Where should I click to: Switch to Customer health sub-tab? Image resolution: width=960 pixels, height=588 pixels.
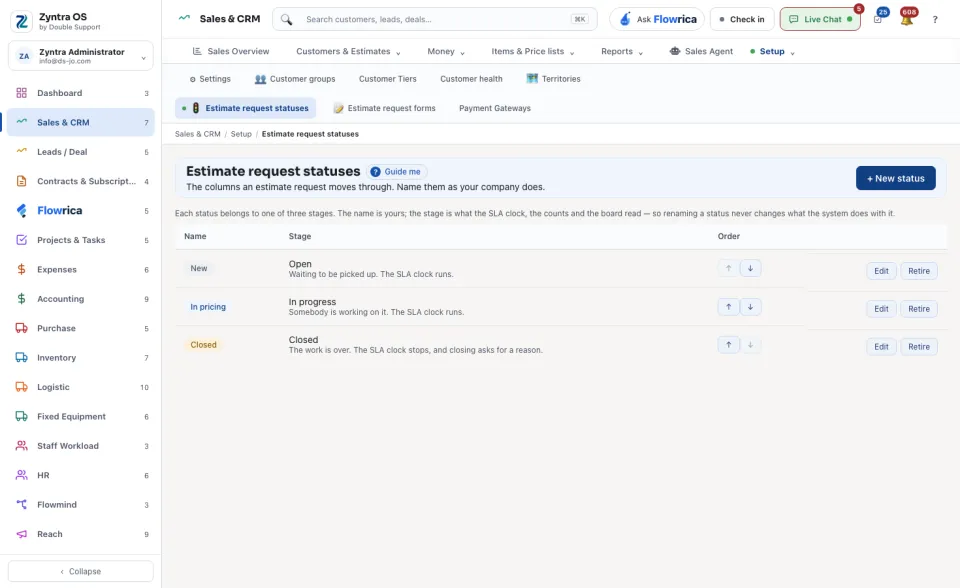click(x=471, y=79)
